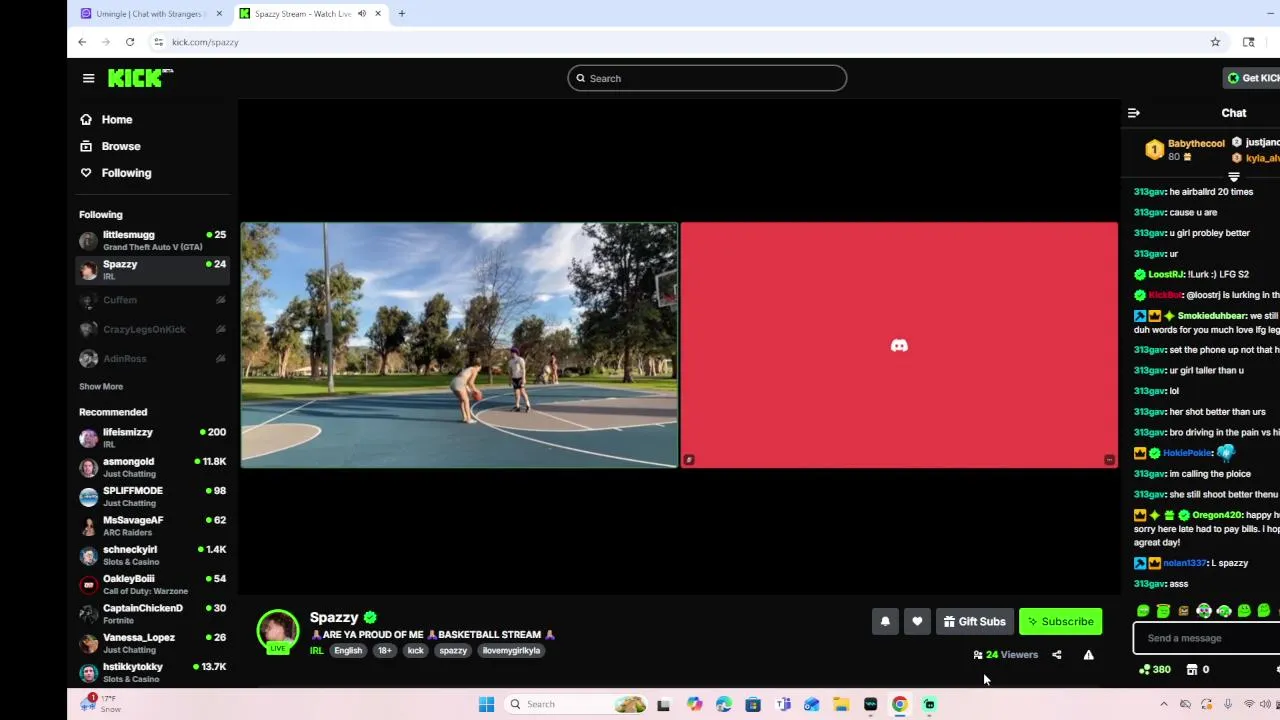Click Spazzy's live avatar
Screen dimensions: 1280x720
click(278, 631)
